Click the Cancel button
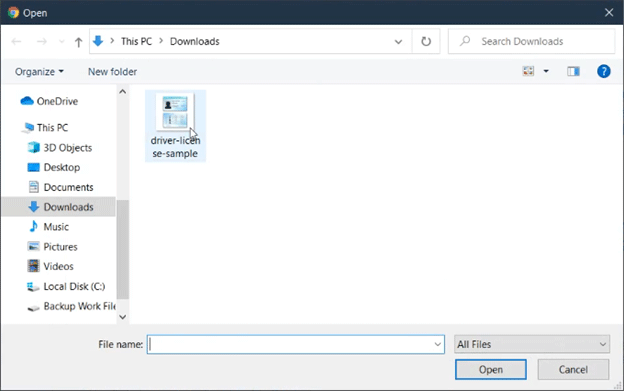This screenshot has height=391, width=624. pos(573,370)
